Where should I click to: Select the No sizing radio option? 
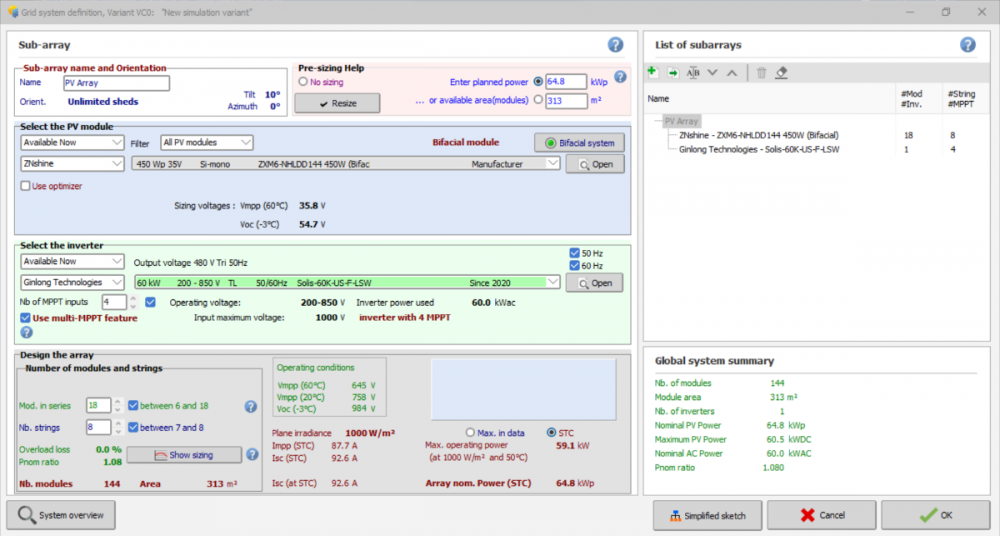pos(303,82)
